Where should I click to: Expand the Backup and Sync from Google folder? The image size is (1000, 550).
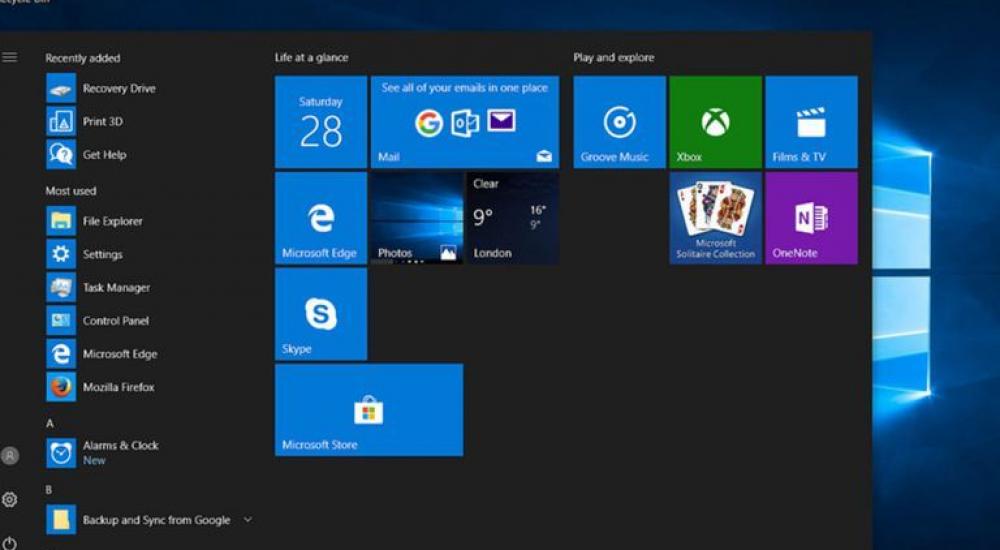click(247, 520)
